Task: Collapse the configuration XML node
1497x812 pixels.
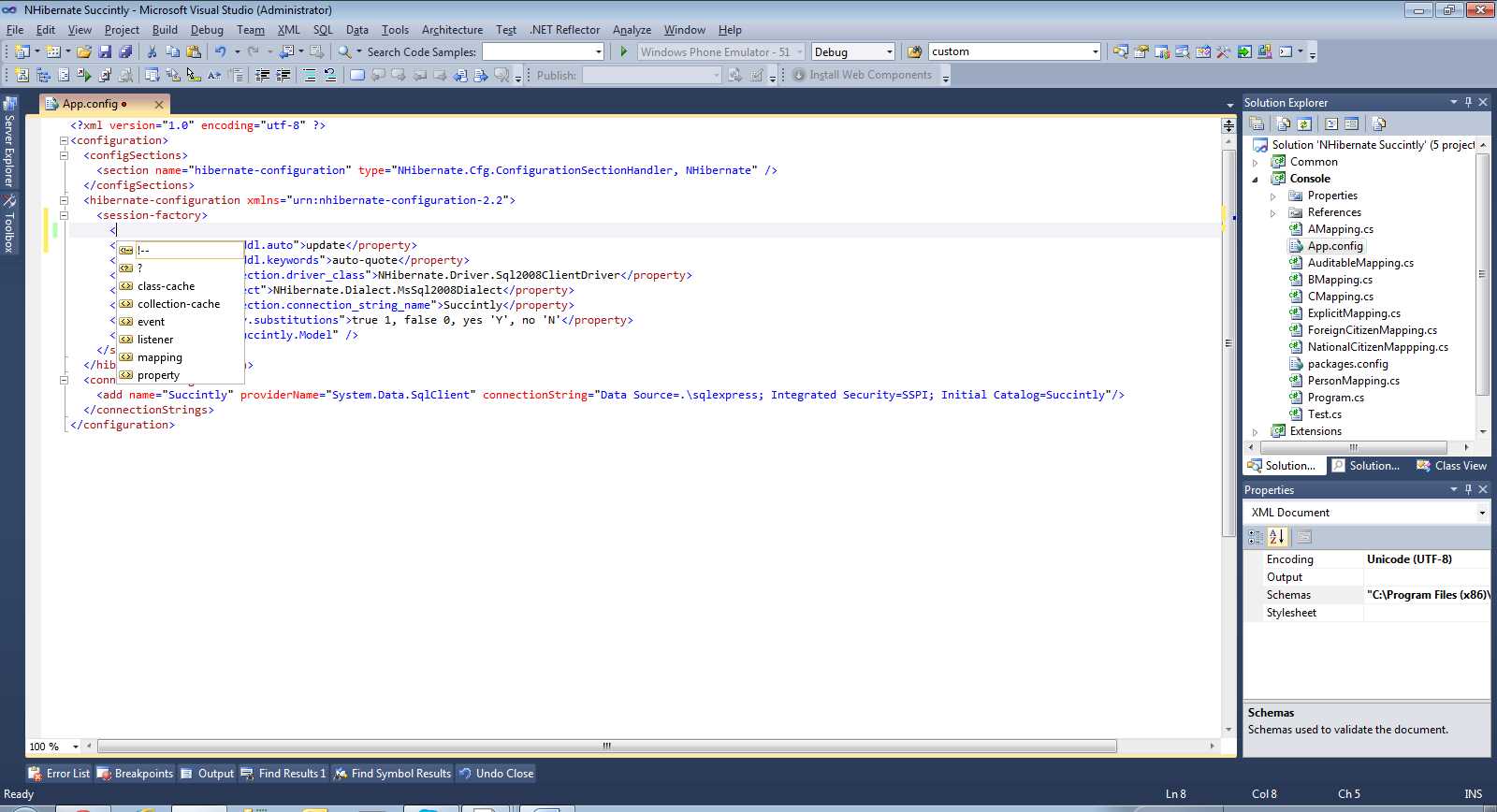Action: coord(64,140)
